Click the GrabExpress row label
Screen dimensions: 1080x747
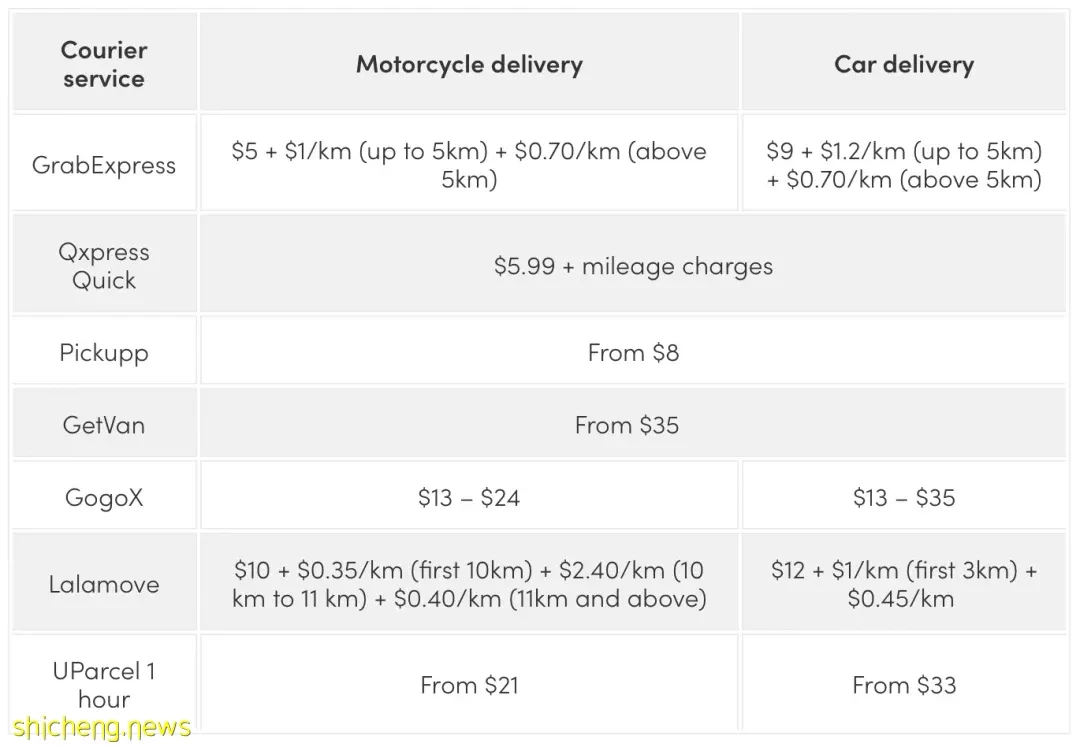104,164
